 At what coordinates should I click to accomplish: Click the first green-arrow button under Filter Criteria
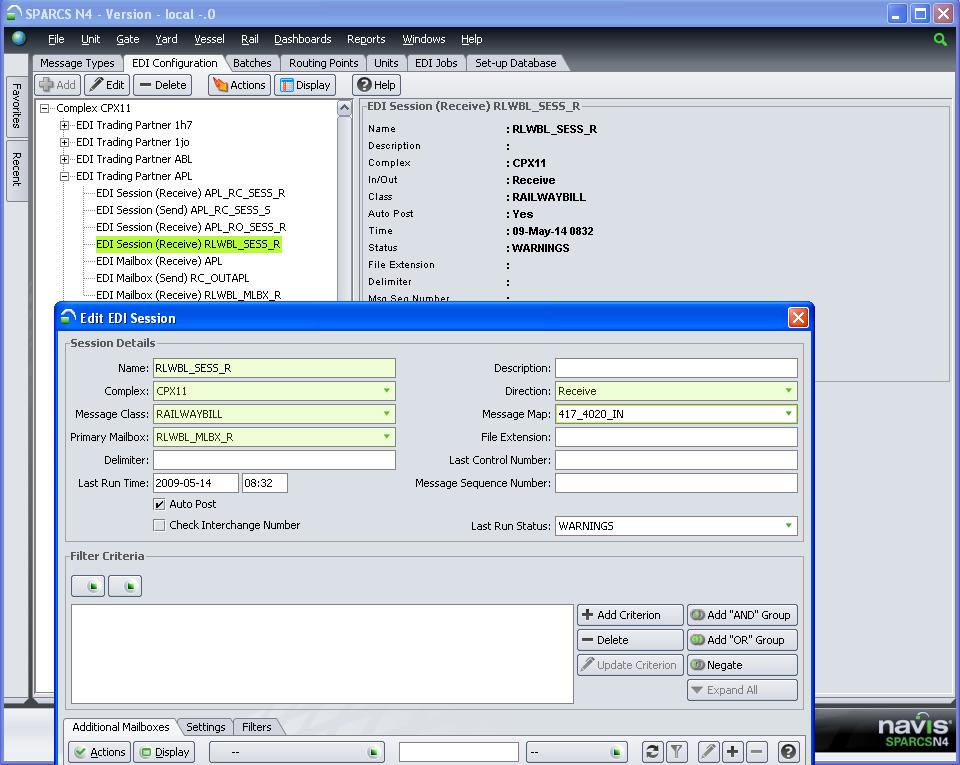tap(88, 586)
